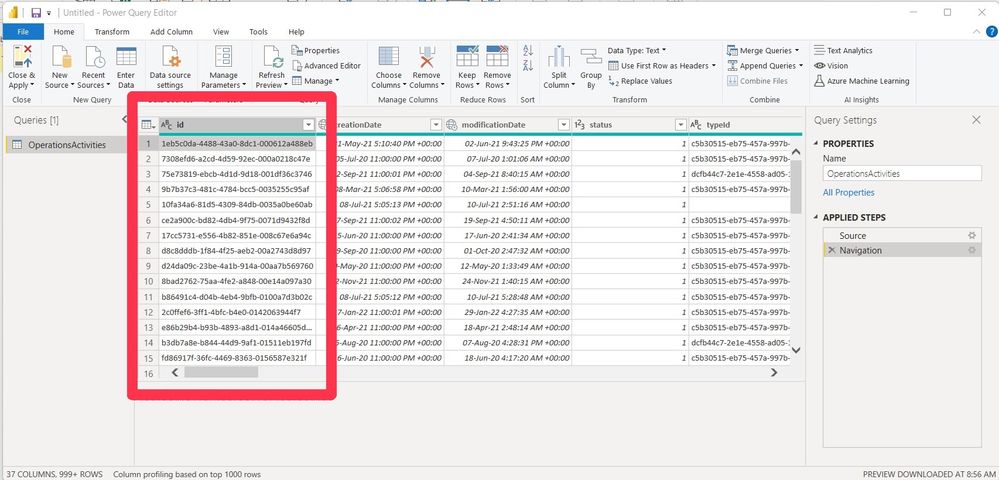This screenshot has height=480, width=999.
Task: Collapse the PROPERTIES section
Action: coord(816,143)
